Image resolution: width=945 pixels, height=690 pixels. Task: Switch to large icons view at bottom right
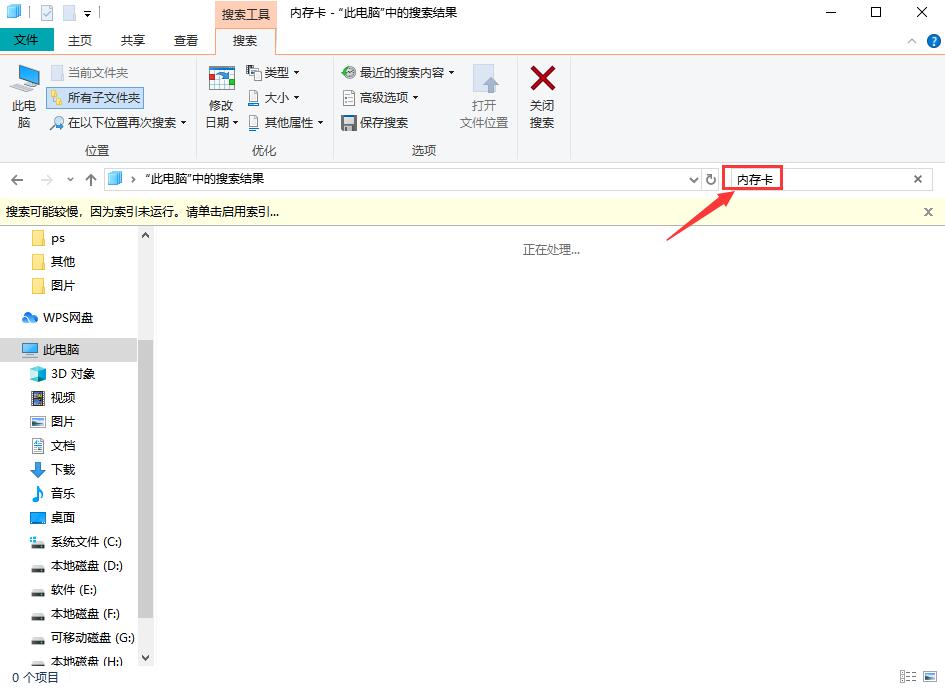coord(930,676)
